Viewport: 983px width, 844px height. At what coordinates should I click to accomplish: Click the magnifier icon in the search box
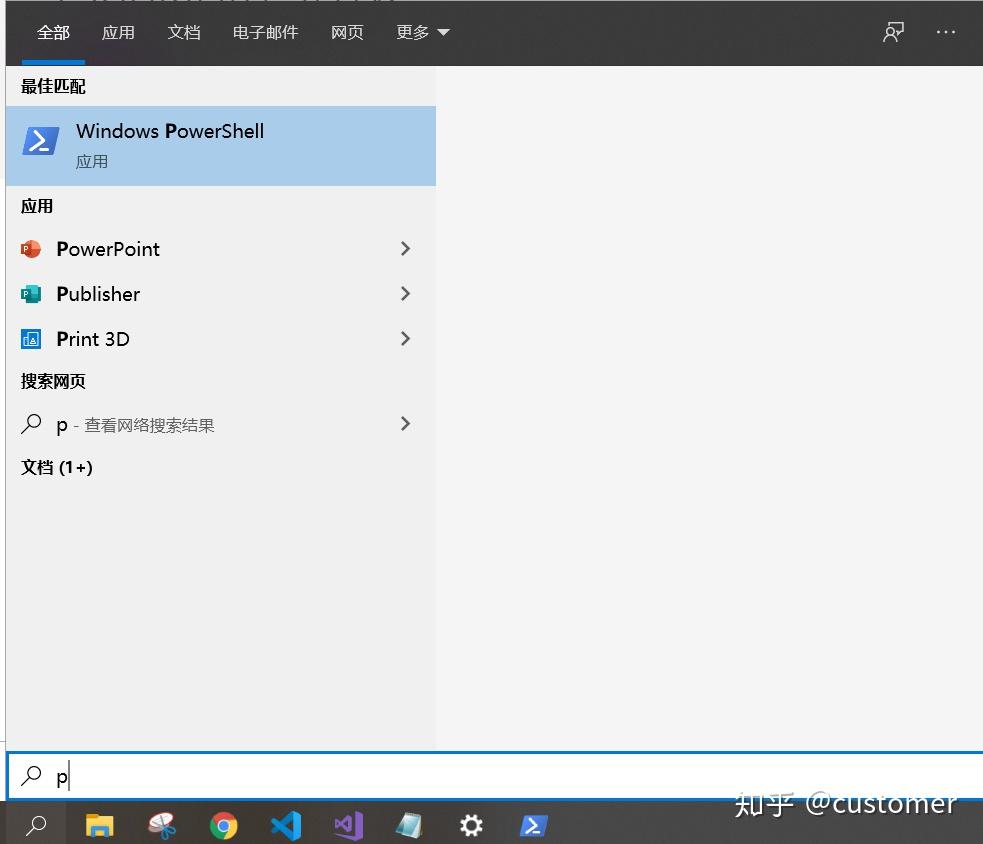(x=31, y=776)
